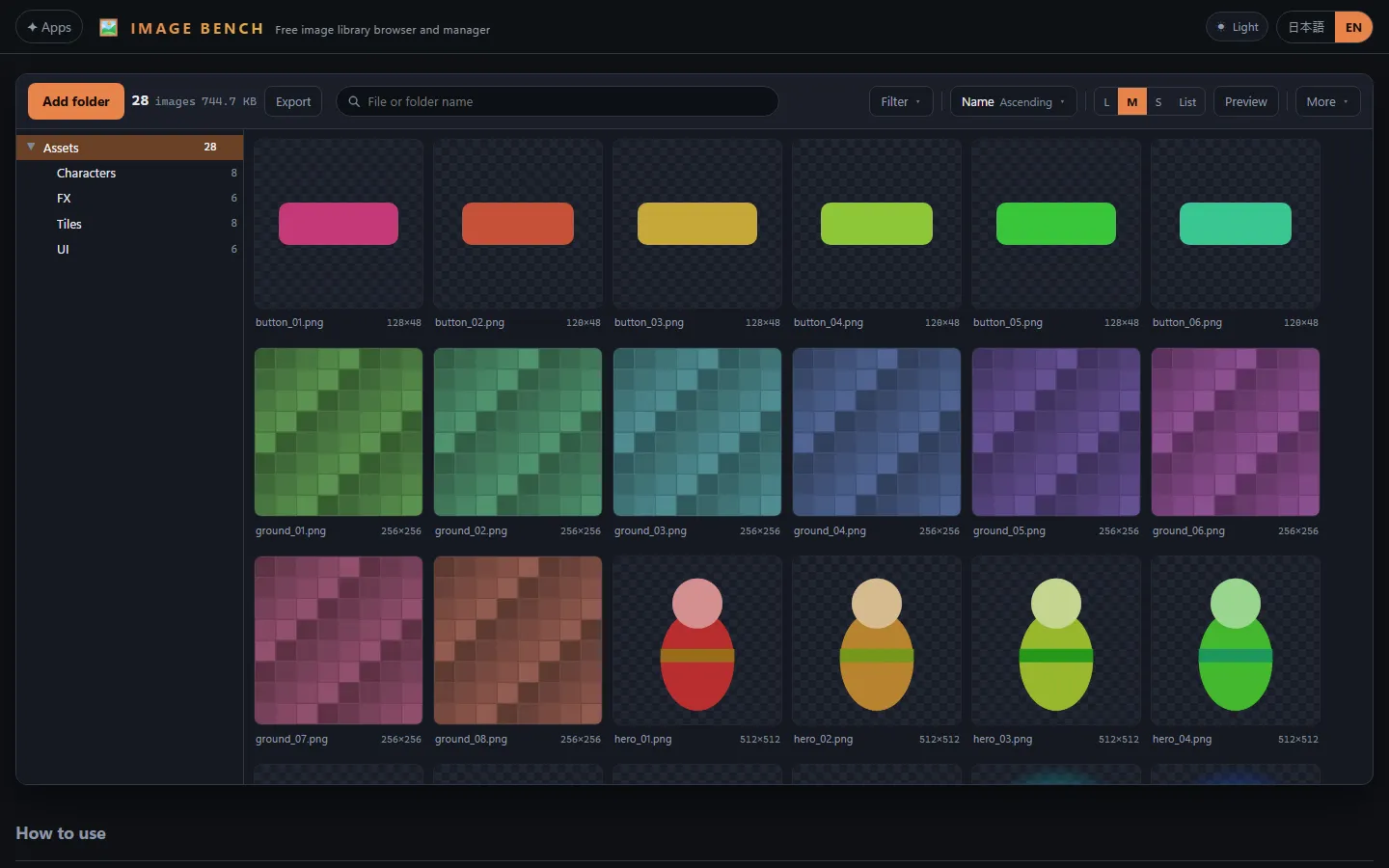Click the hero_02.png file name
The image size is (1389, 868).
pos(823,739)
